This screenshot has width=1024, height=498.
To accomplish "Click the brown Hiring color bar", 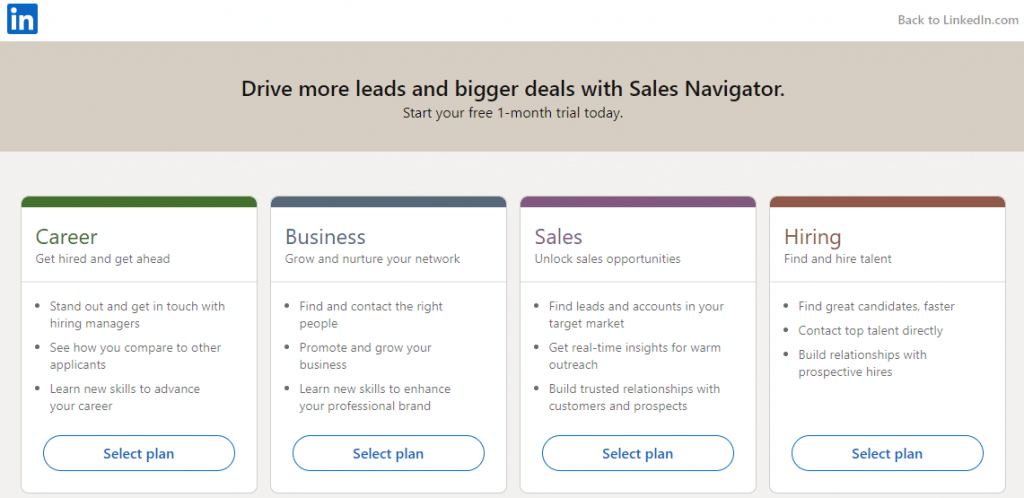I will pyautogui.click(x=888, y=202).
